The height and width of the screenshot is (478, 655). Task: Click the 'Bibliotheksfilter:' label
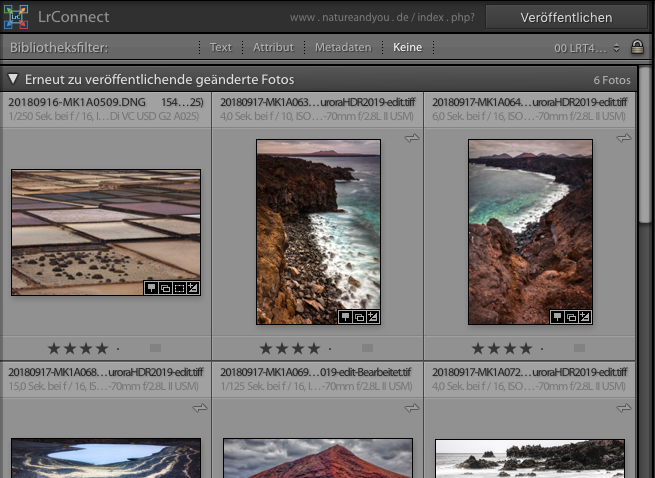[x=59, y=48]
